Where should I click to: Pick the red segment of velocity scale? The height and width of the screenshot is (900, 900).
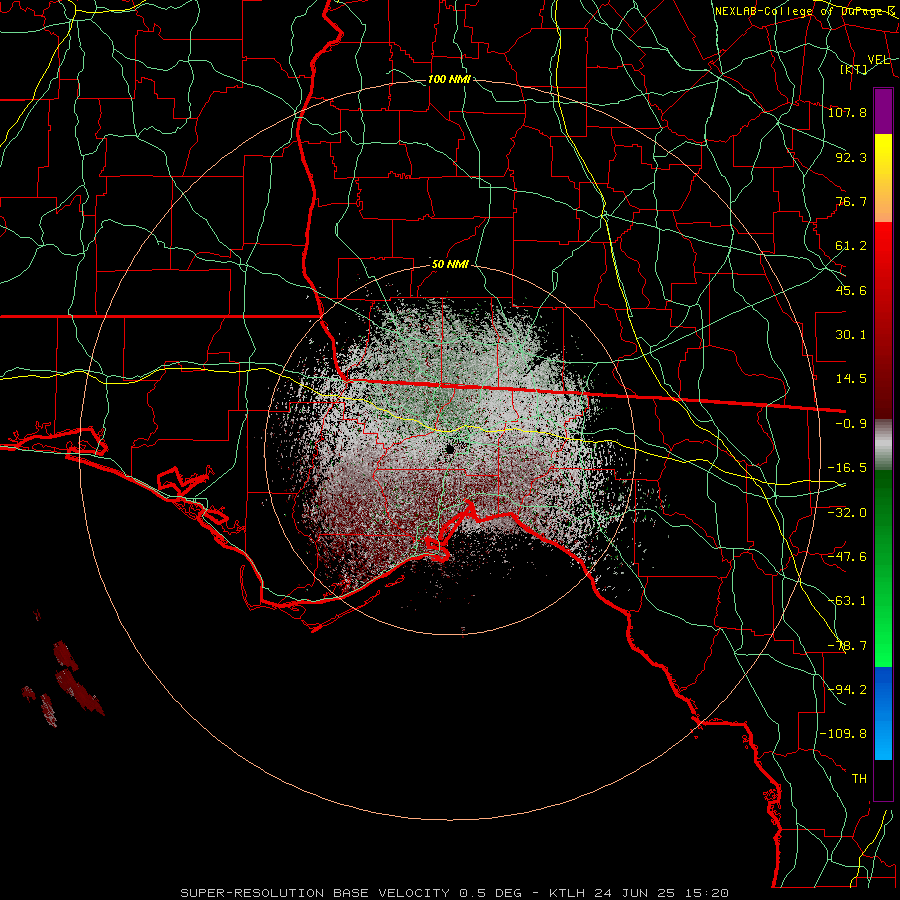coord(883,320)
